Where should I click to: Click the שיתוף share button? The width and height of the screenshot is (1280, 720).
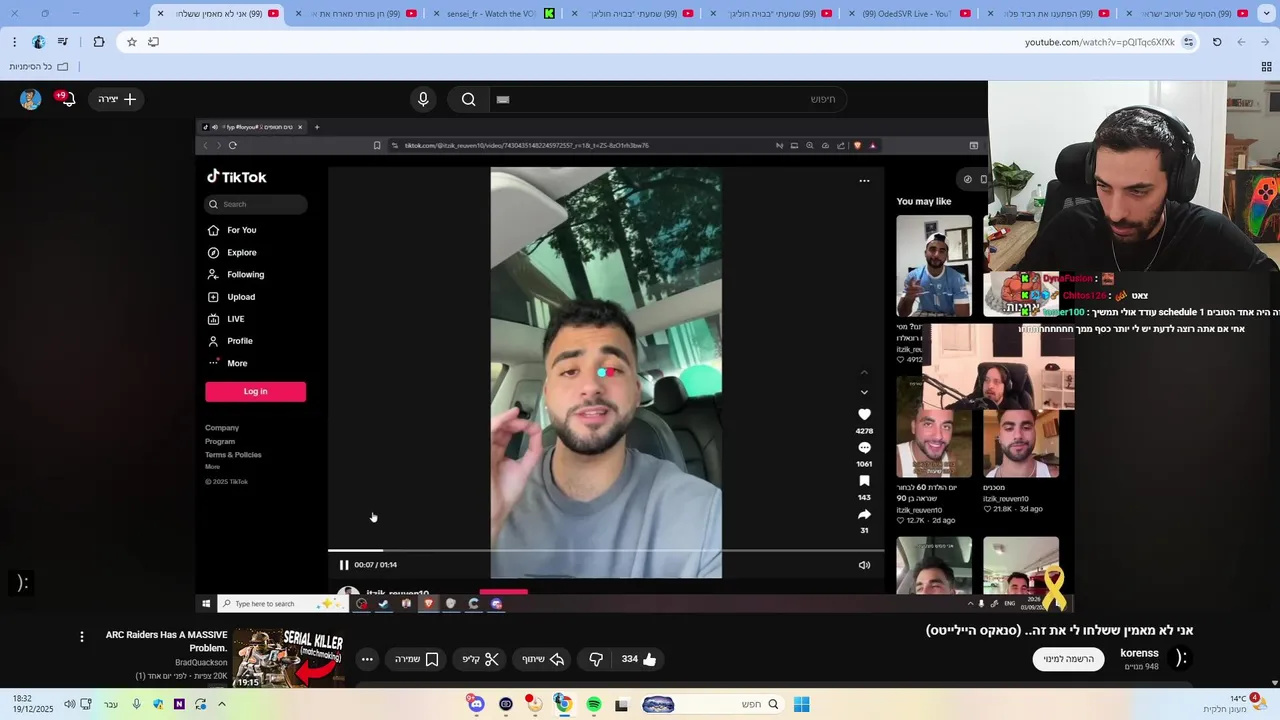pyautogui.click(x=543, y=659)
